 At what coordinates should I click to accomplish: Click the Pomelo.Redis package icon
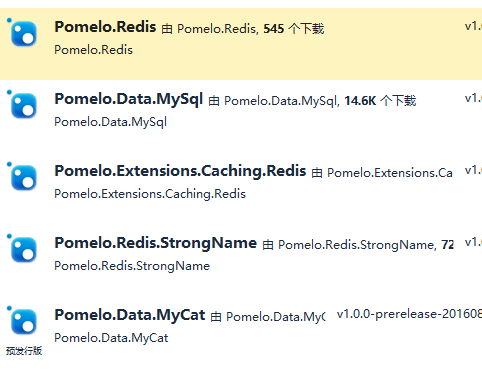click(x=24, y=34)
